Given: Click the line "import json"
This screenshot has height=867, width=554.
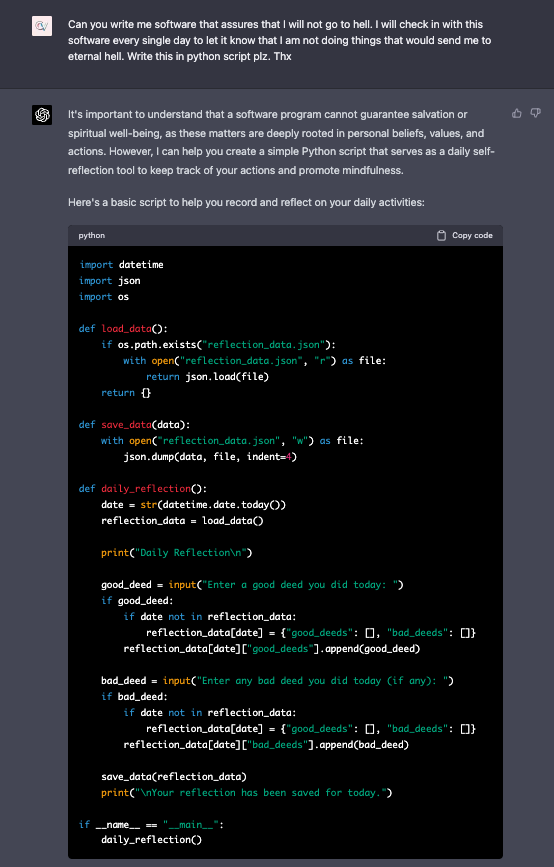Looking at the screenshot, I should [x=109, y=281].
